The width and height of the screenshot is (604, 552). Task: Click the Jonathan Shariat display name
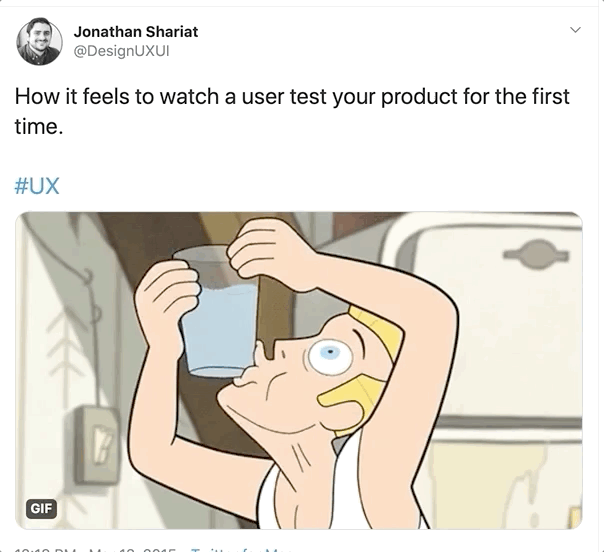[136, 32]
